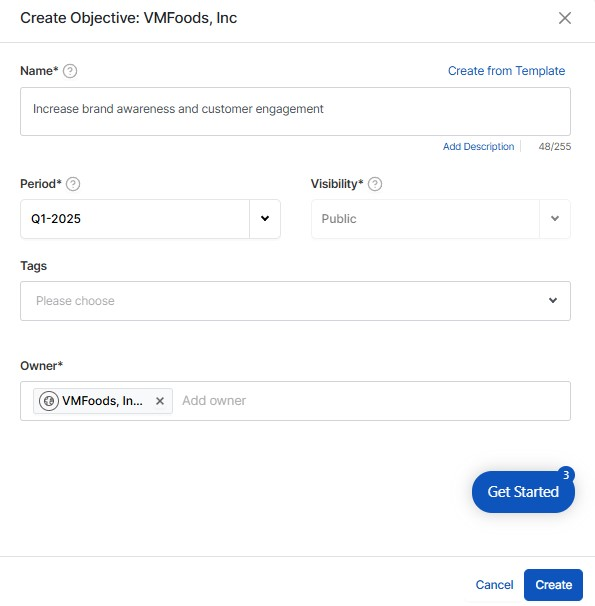
Task: Open the Visibility help tooltip icon
Action: (x=375, y=184)
